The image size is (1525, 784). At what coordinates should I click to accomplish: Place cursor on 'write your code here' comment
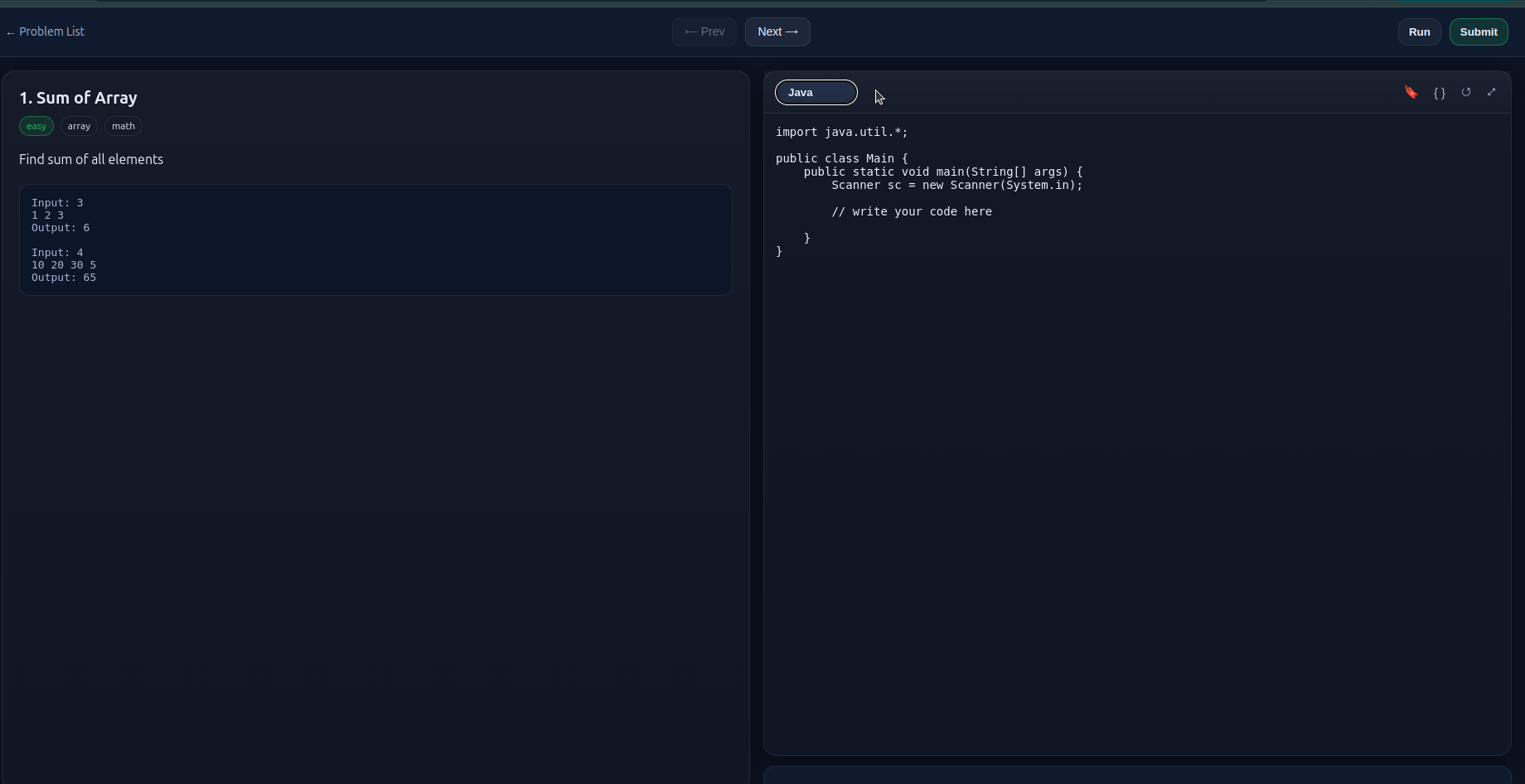[912, 211]
